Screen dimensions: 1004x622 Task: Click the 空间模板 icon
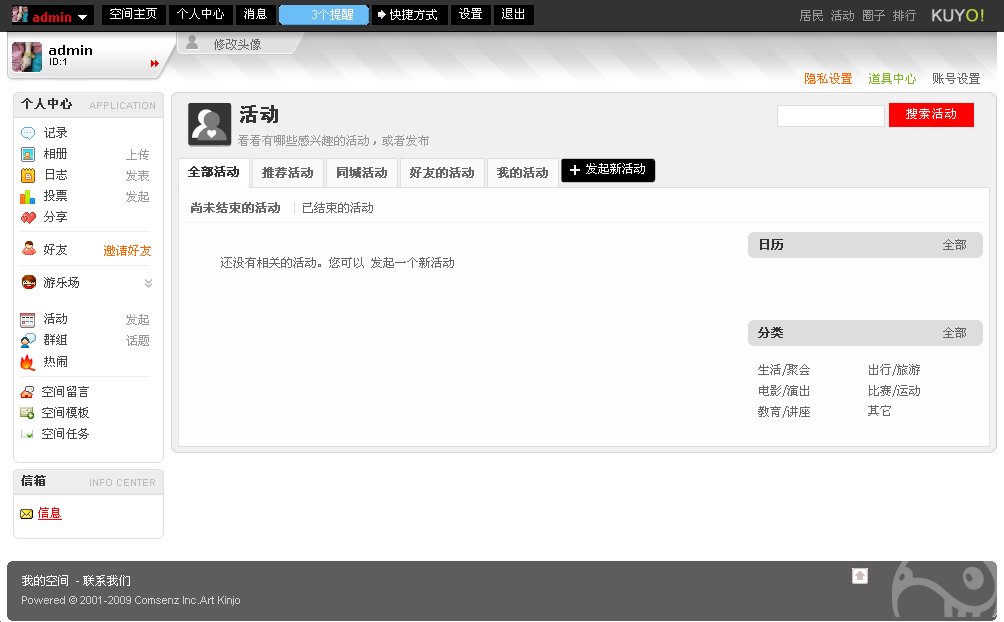27,413
